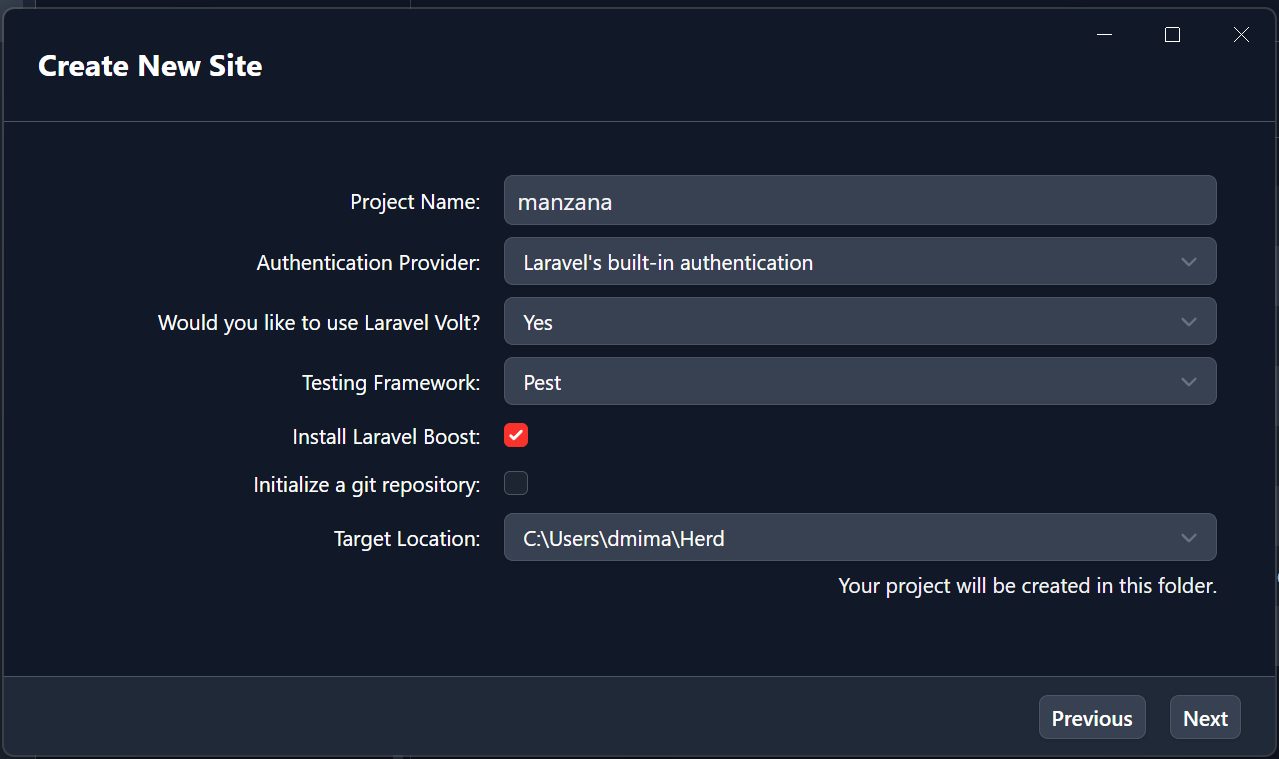Maximize the Create New Site window
The image size is (1279, 759).
pos(1173,35)
